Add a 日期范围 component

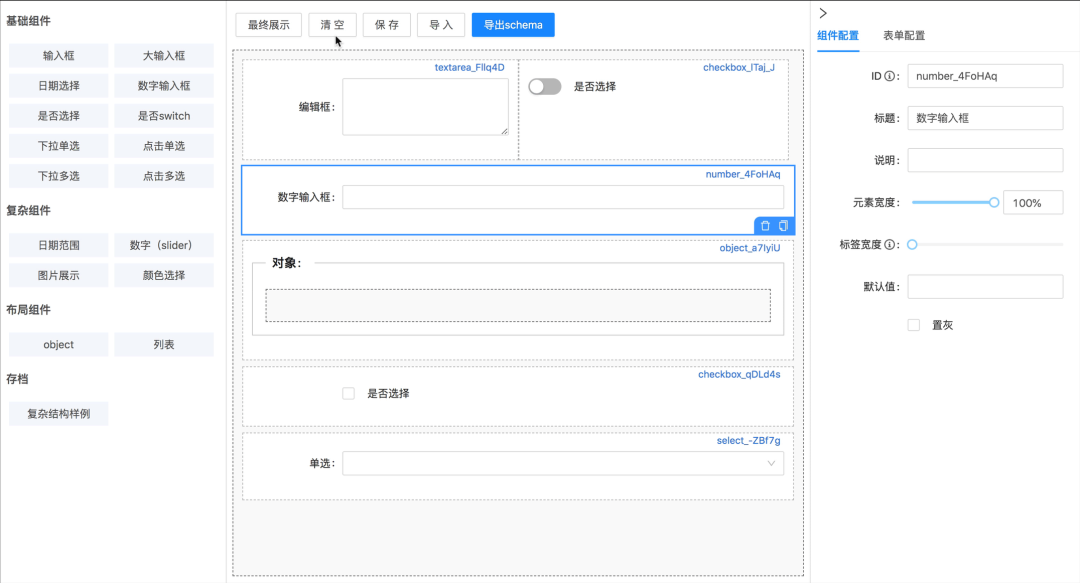coord(59,245)
